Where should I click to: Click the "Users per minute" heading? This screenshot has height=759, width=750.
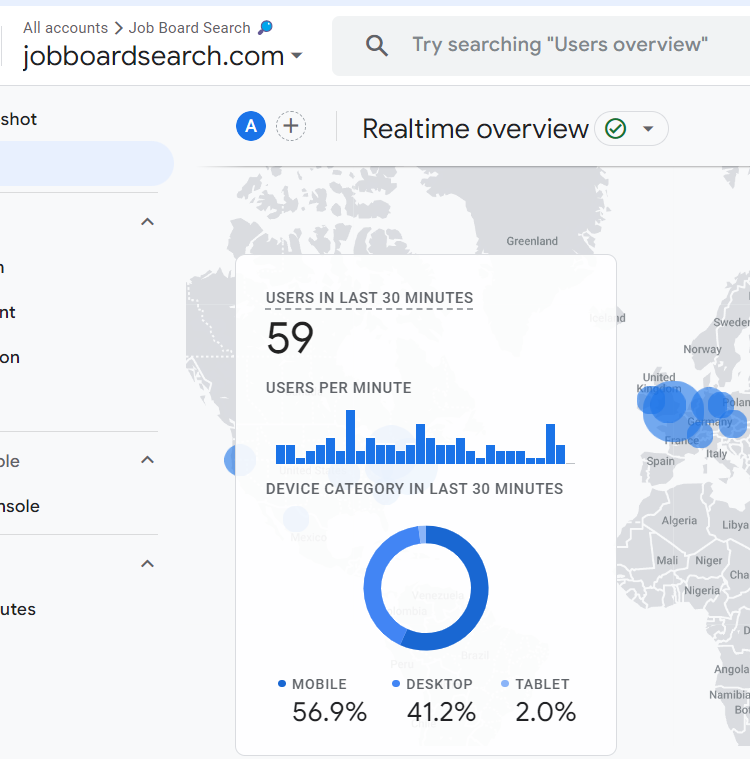(x=338, y=388)
